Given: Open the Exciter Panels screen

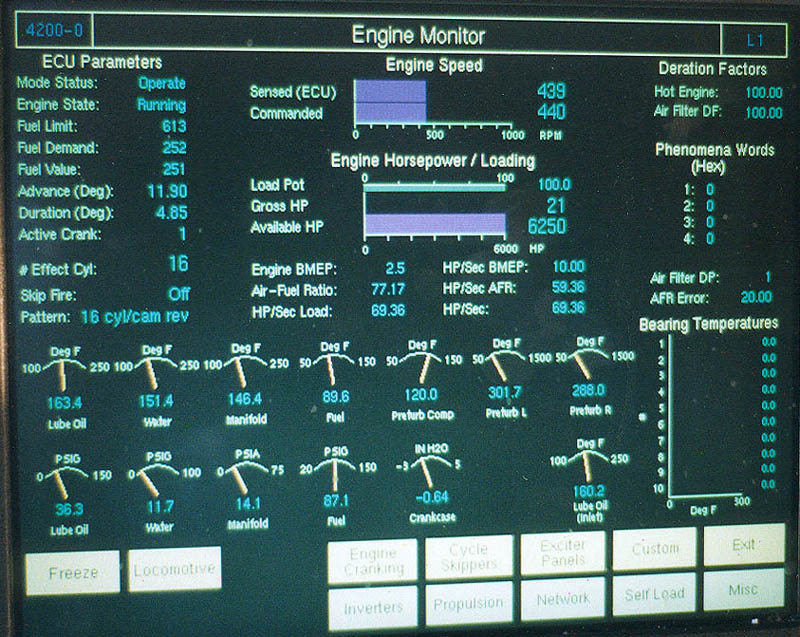Looking at the screenshot, I should [x=563, y=554].
